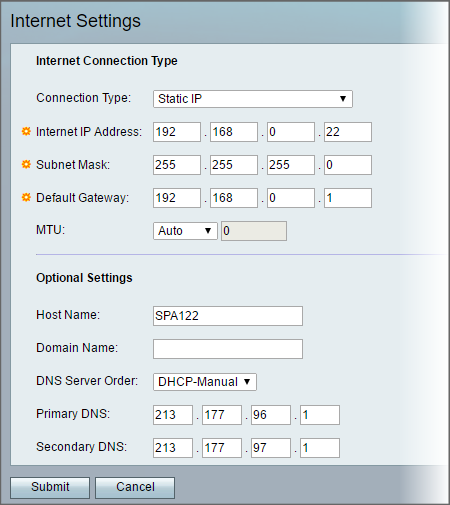Click the required star beside Subnet Mask
Image resolution: width=450 pixels, height=505 pixels.
point(26,164)
